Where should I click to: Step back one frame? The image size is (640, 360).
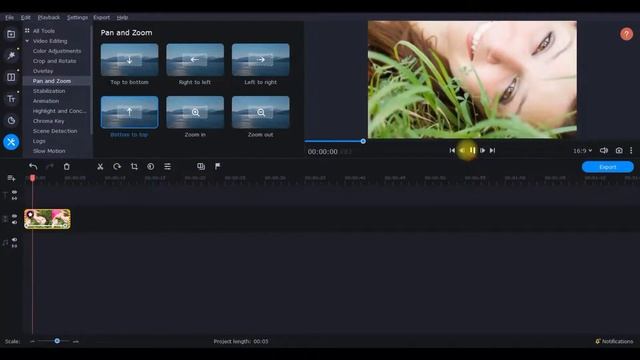[x=462, y=150]
